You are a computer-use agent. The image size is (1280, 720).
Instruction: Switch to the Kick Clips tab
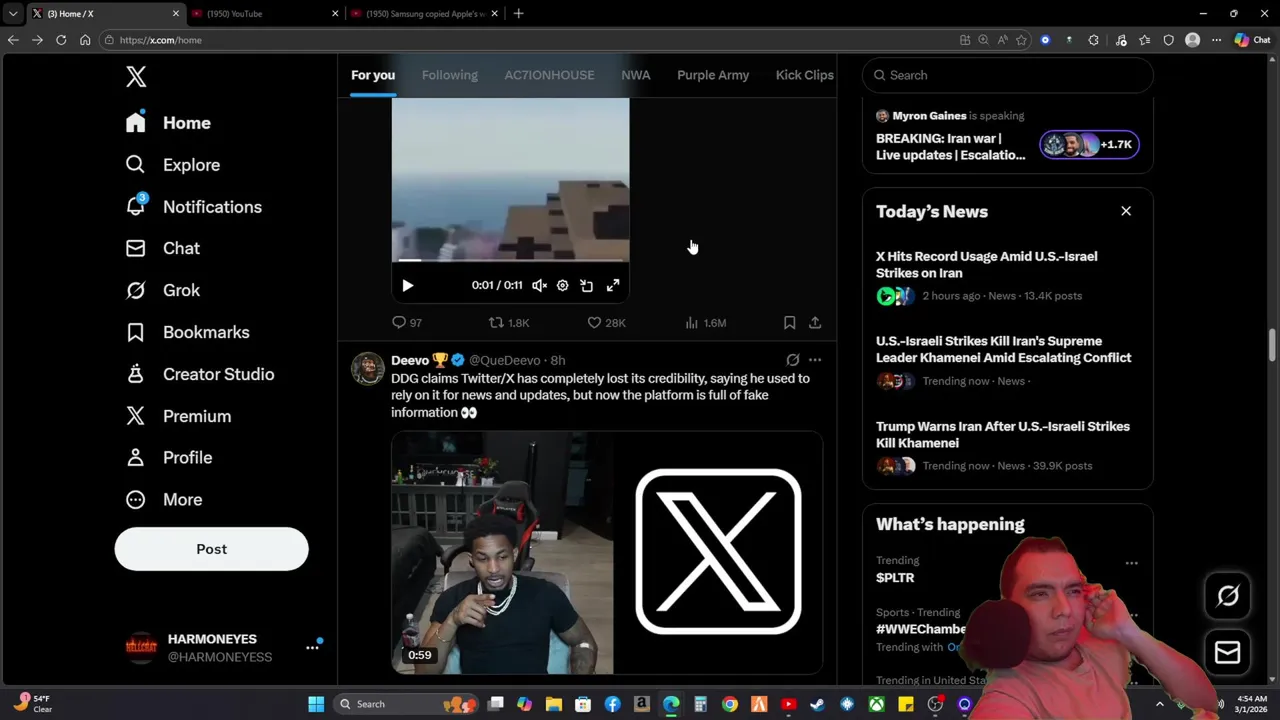pyautogui.click(x=804, y=75)
